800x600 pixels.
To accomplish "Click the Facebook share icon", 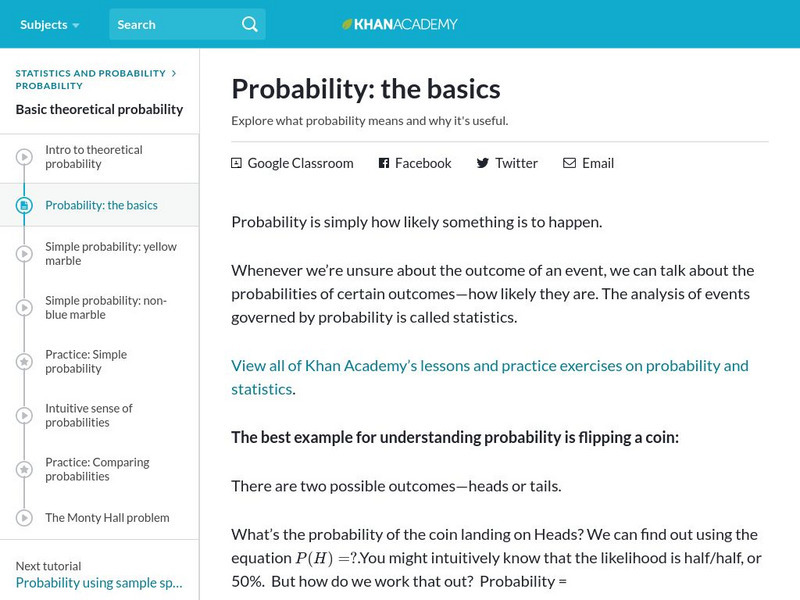I will (384, 163).
